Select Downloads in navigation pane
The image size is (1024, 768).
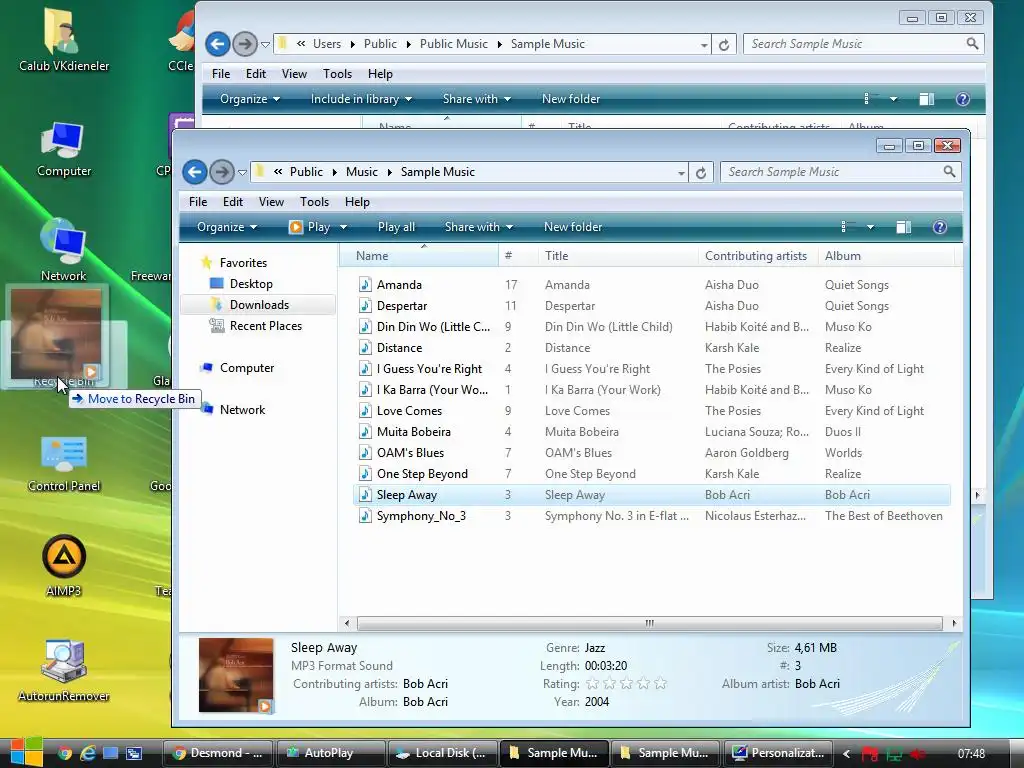[259, 305]
